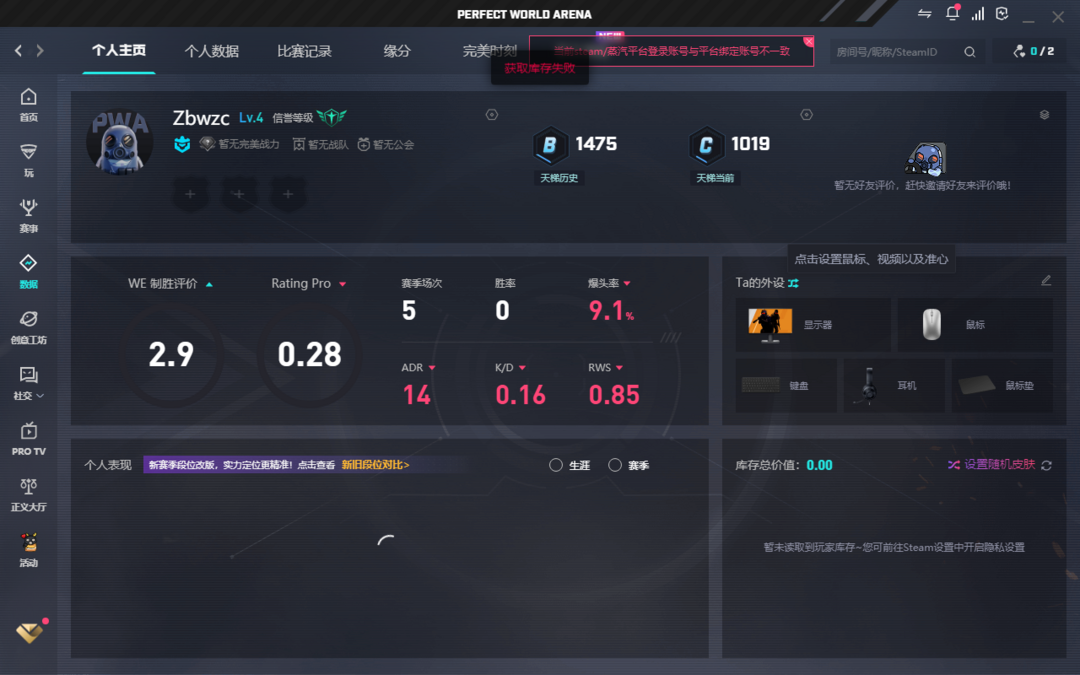Screen dimensions: 1080x675
Task: Select 耳机 headset peripheral card
Action: point(894,386)
